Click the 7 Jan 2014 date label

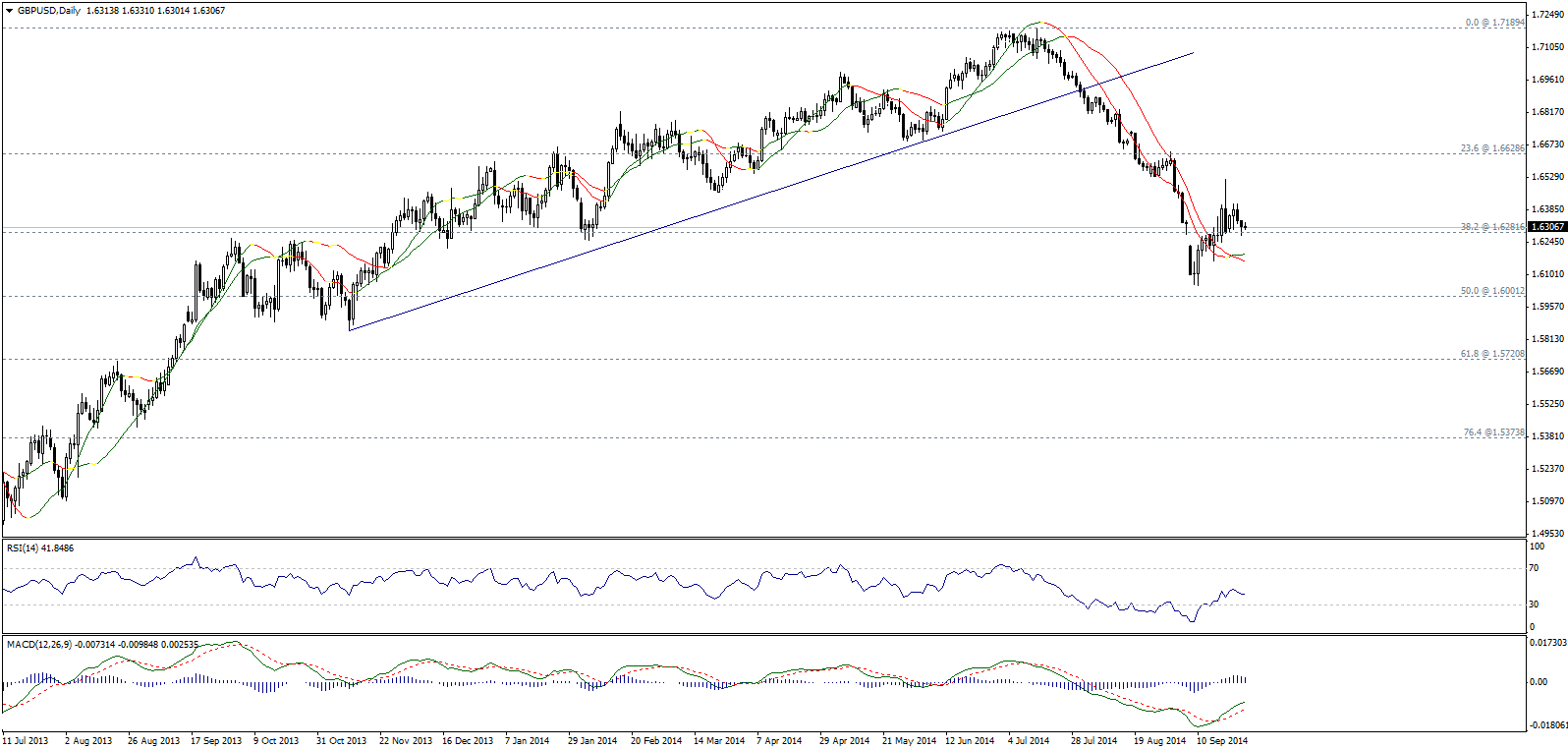tap(528, 741)
